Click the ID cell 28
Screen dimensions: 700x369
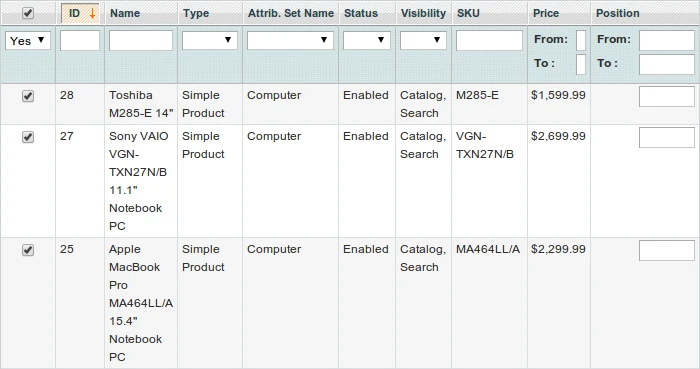pyautogui.click(x=67, y=95)
